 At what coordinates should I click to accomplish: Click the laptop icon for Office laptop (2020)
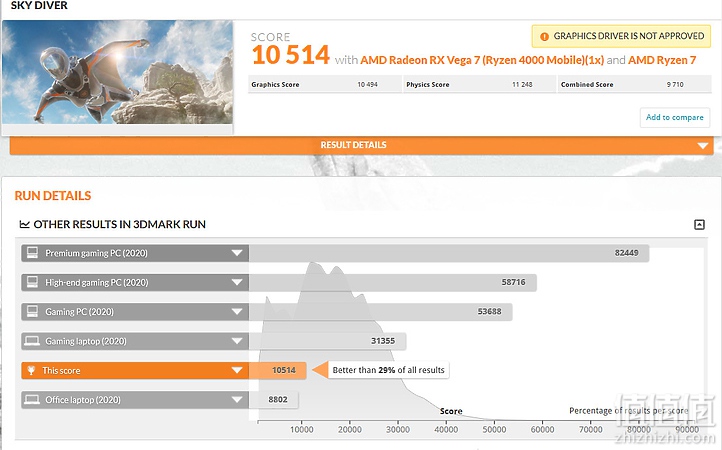click(x=32, y=399)
